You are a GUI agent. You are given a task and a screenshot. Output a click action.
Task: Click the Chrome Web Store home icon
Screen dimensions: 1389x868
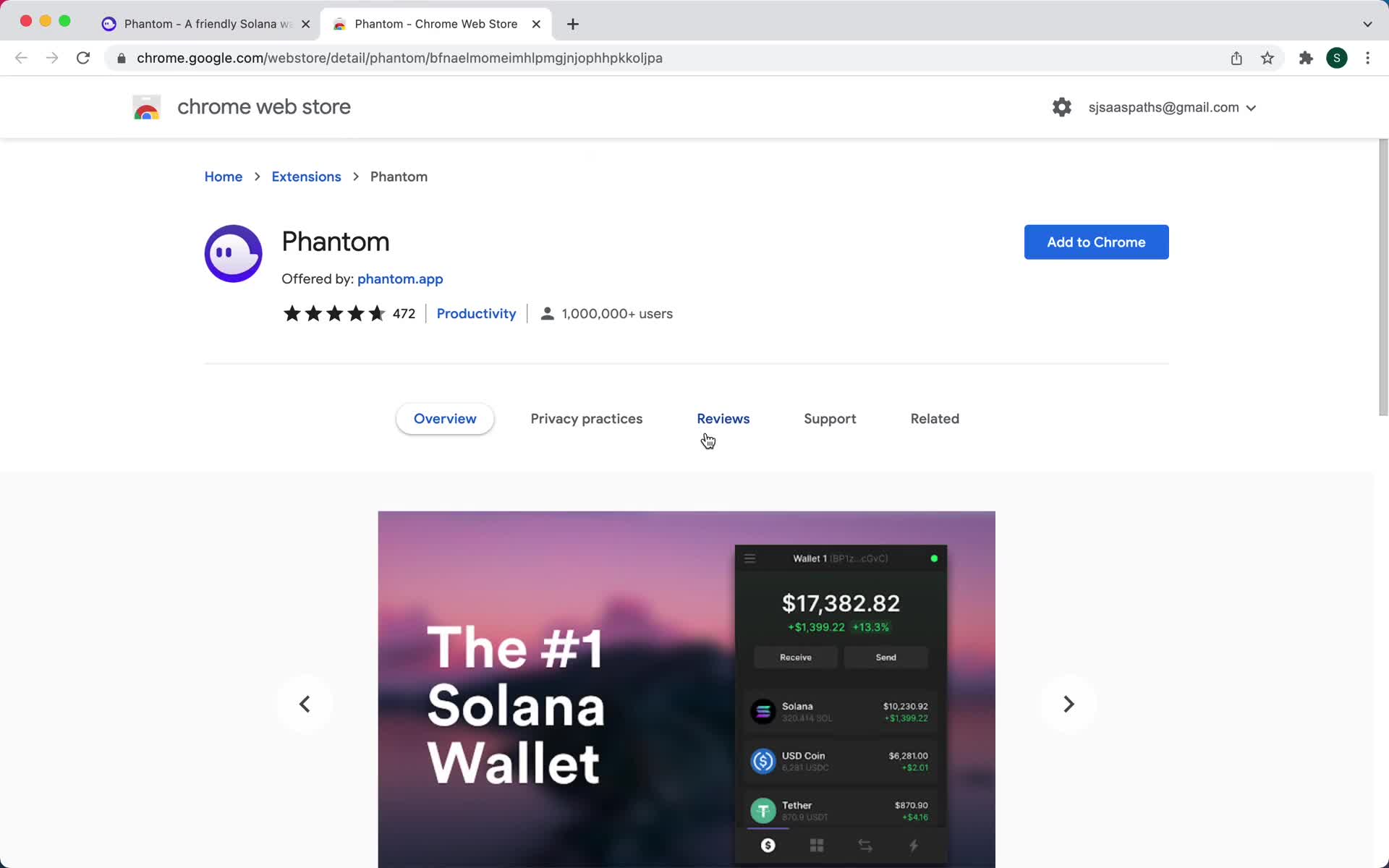coord(146,107)
